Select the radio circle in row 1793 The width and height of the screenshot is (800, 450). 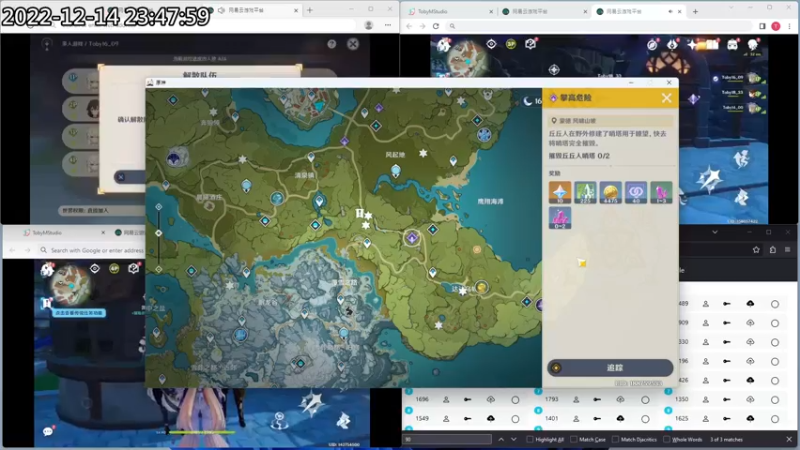(x=645, y=400)
